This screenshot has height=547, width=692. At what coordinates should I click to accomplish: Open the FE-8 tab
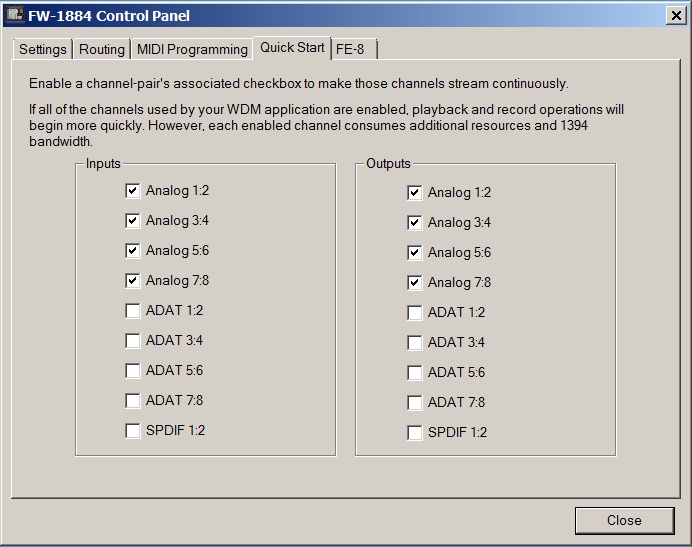click(354, 49)
